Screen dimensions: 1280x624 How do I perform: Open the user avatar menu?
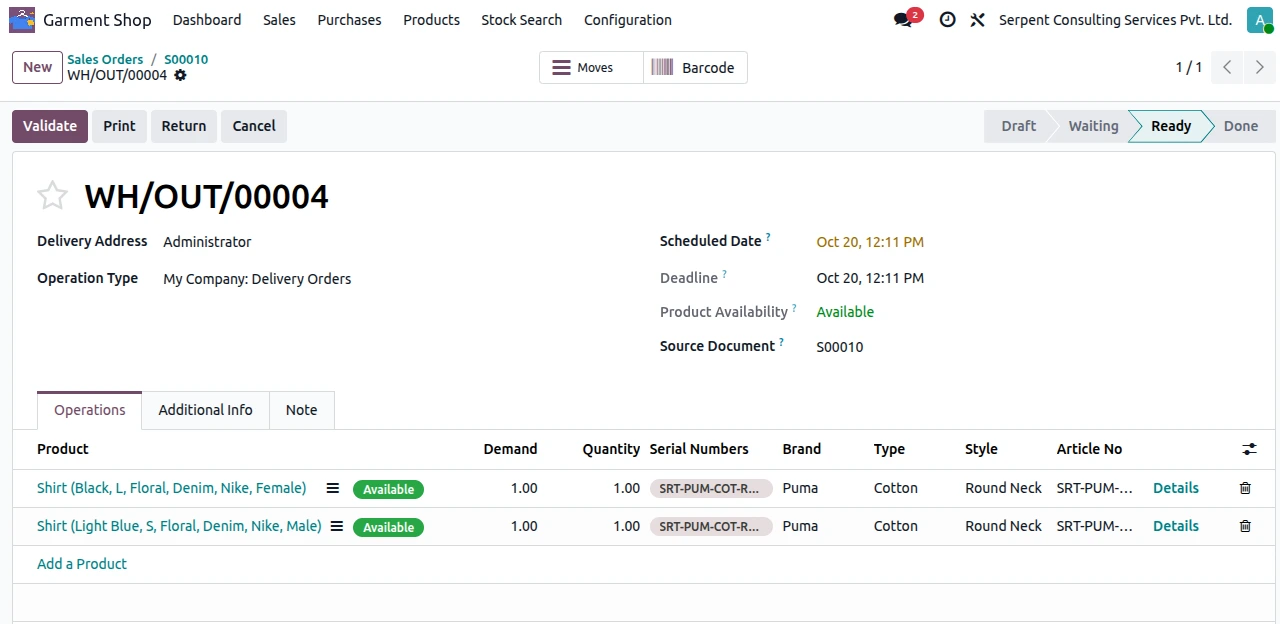1259,20
